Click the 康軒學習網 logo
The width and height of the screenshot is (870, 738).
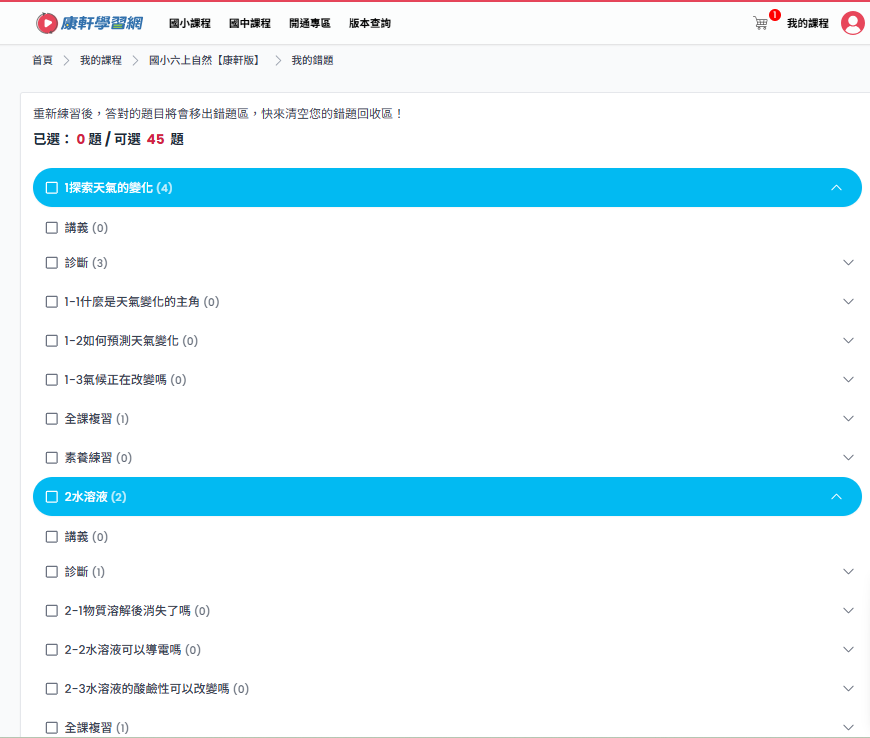88,23
